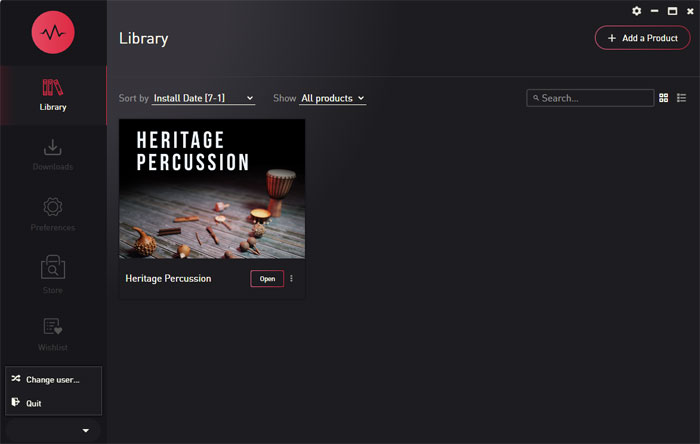The height and width of the screenshot is (444, 700).
Task: Expand the Sort by Install Date dropdown
Action: (x=204, y=98)
